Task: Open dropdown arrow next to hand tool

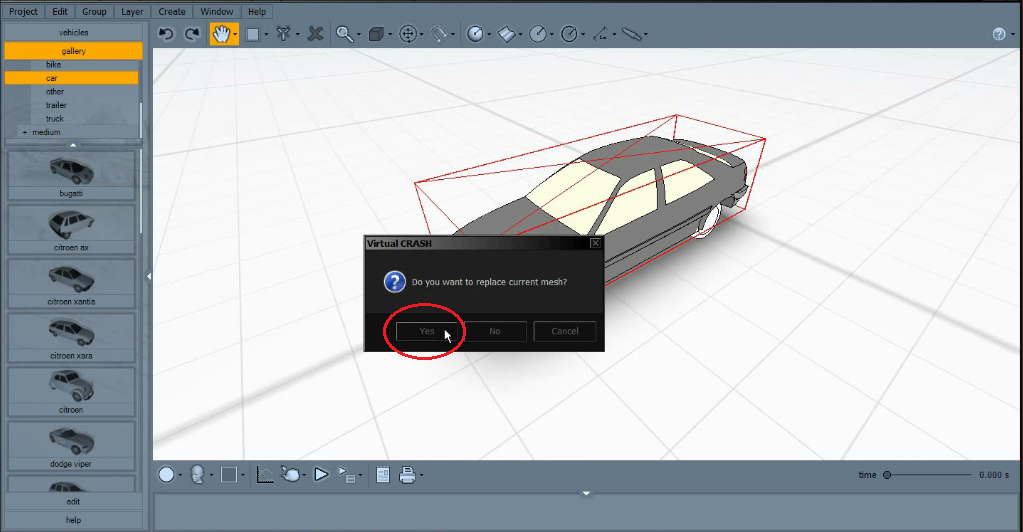Action: [235, 35]
